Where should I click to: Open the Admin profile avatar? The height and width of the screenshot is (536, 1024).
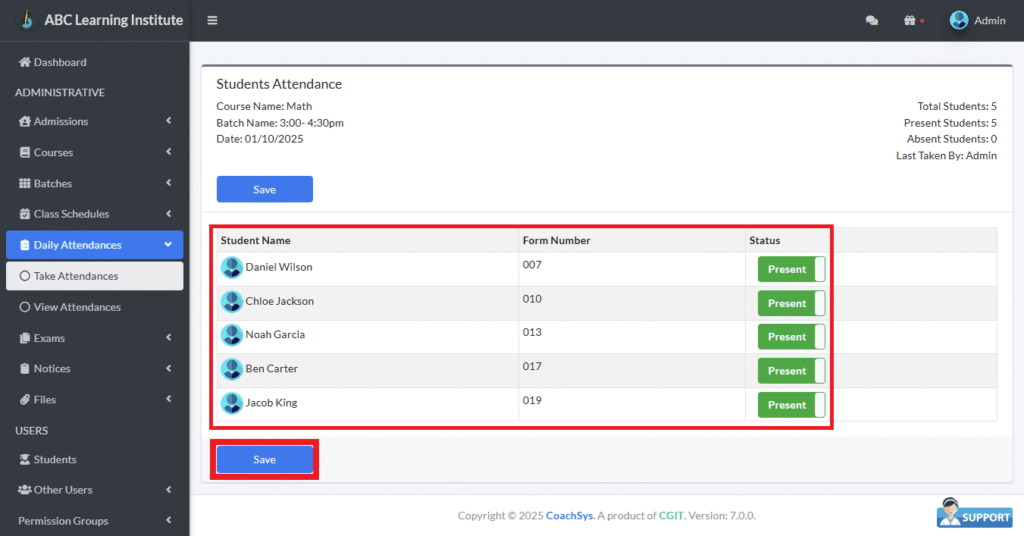coord(959,21)
